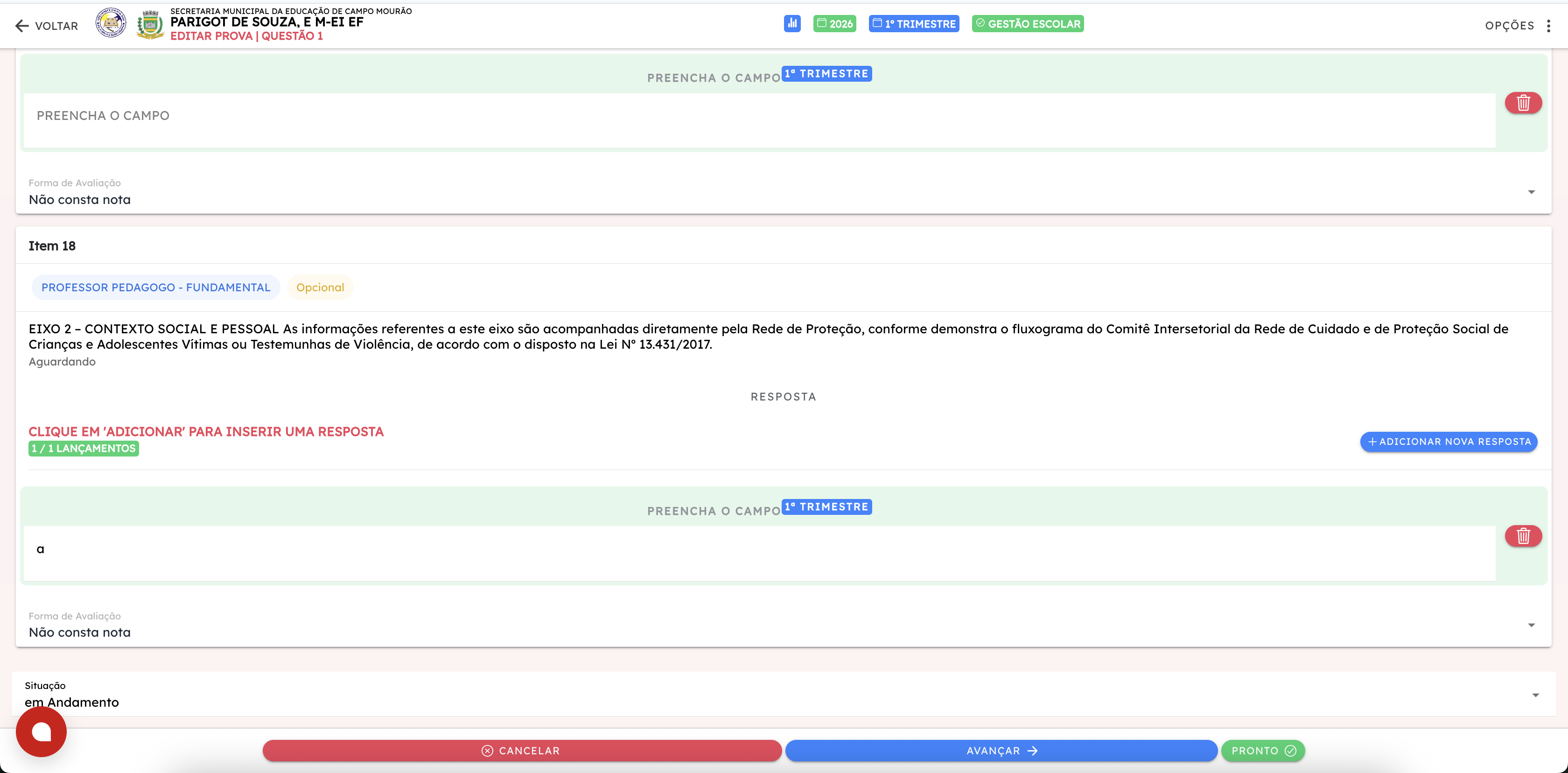The image size is (1568, 773).
Task: Open the blue bar chart statistics icon
Action: pos(792,24)
